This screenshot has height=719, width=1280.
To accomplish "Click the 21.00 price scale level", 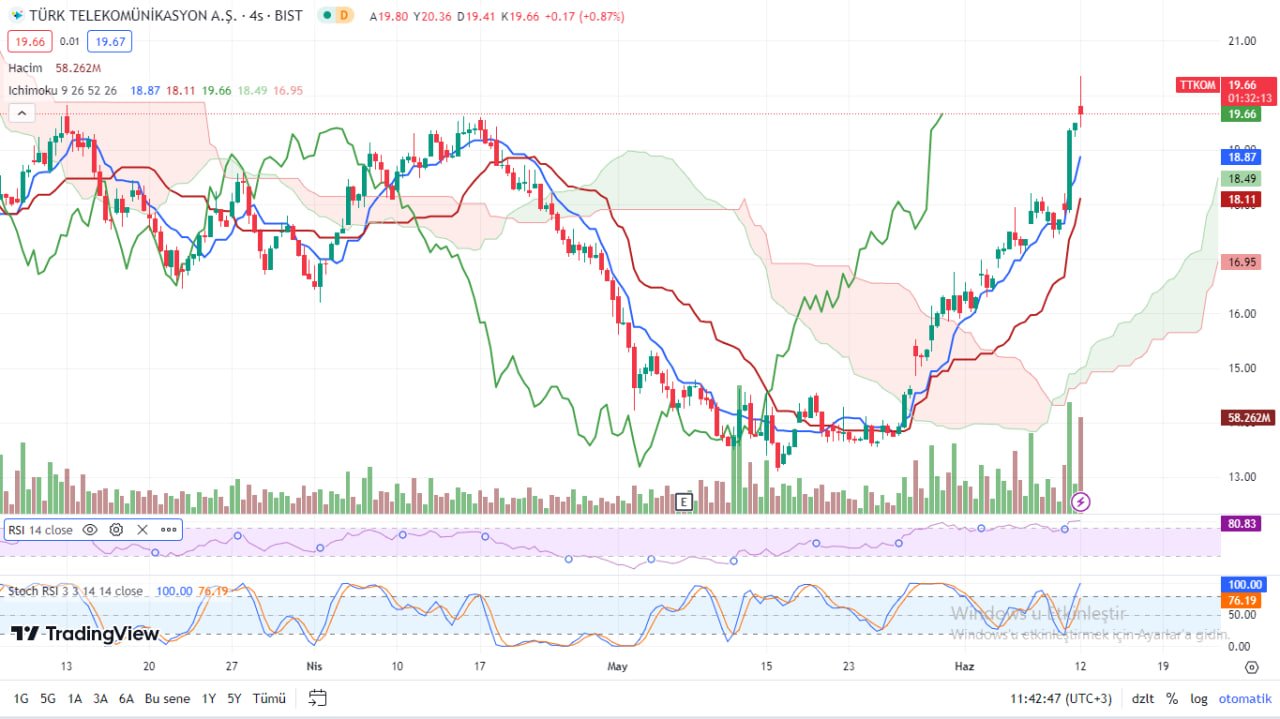I will 1242,41.
